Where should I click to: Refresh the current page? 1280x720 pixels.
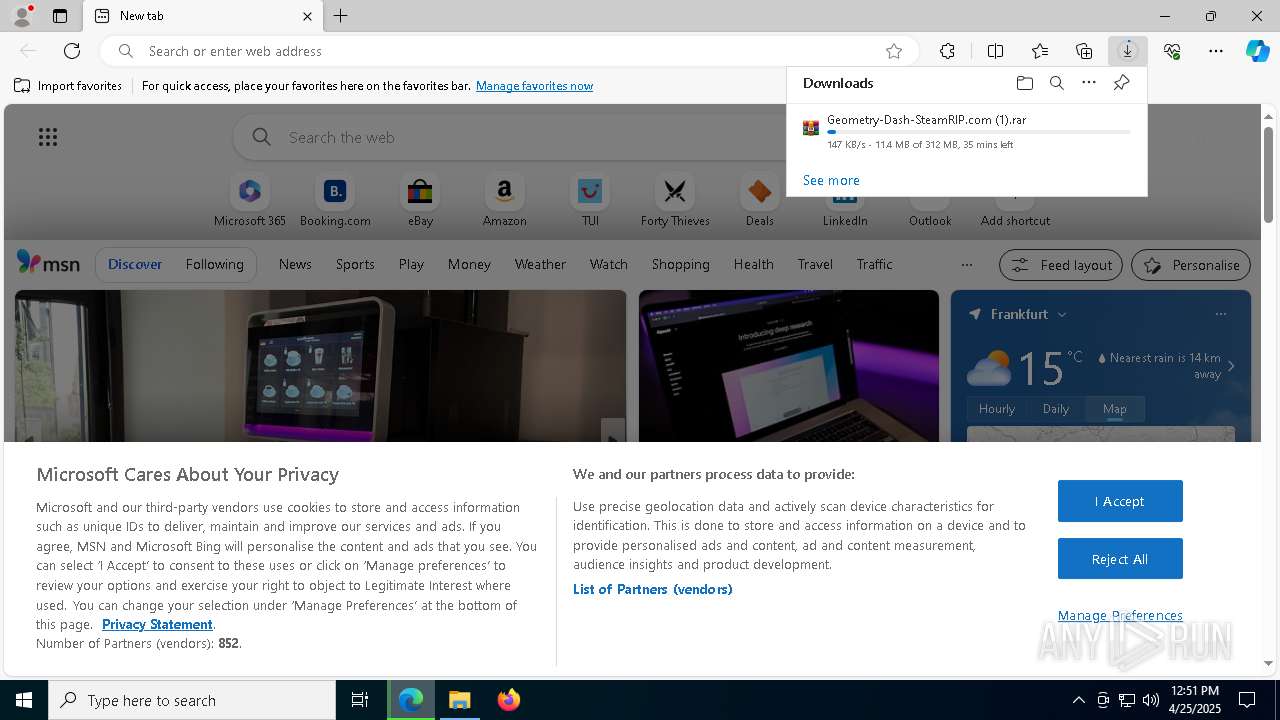coord(72,51)
